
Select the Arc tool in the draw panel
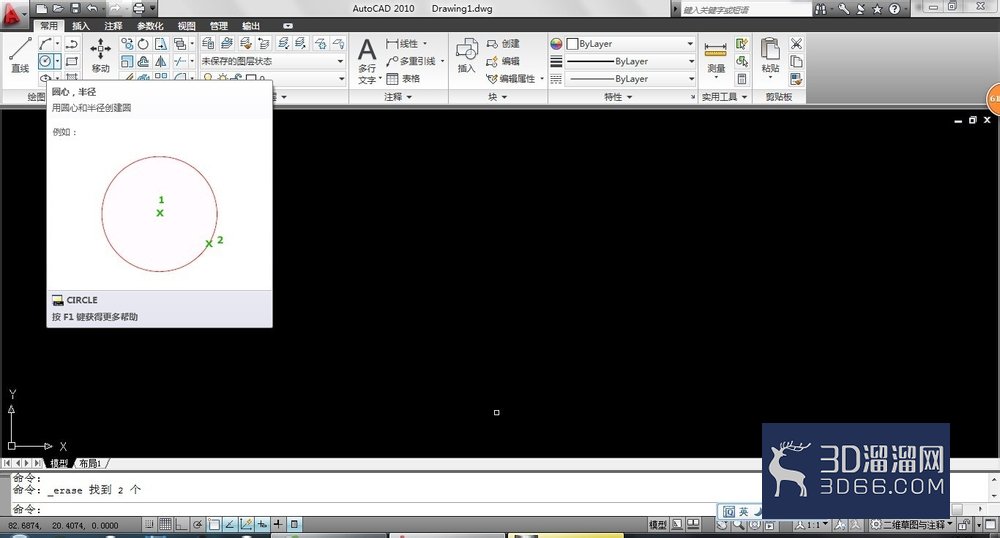(x=45, y=43)
